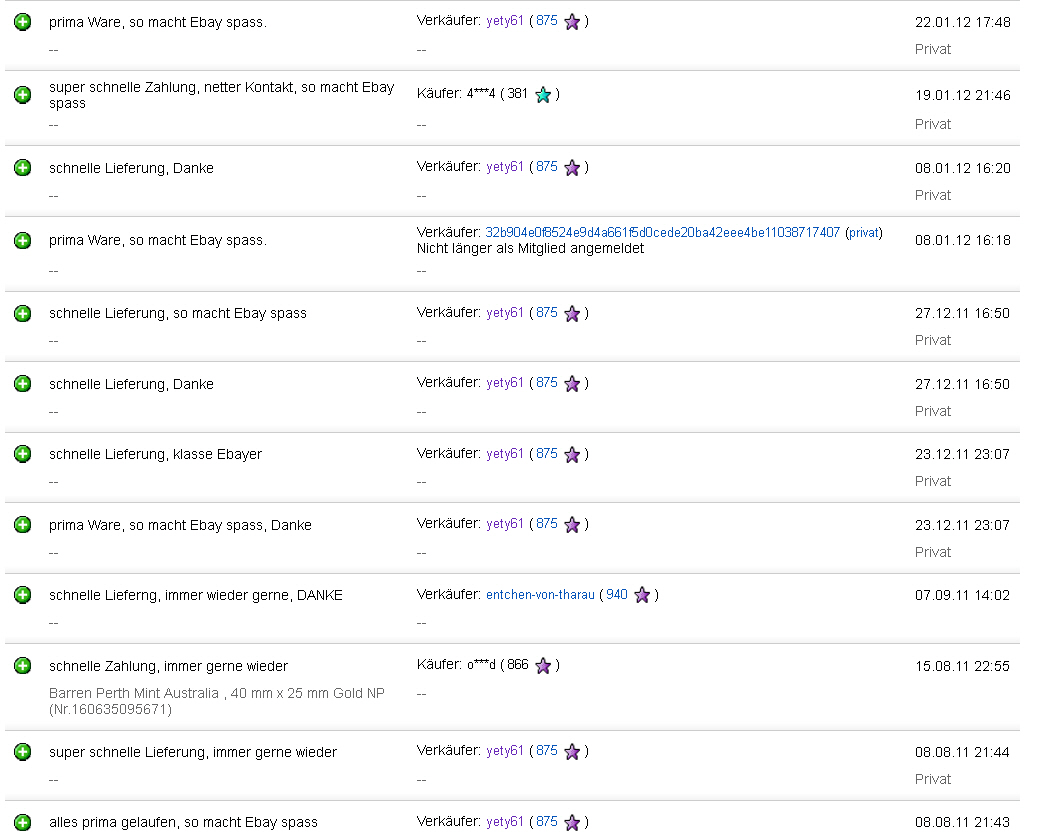
Task: Click purple star beside entchen-von-tharau's score 940
Action: (x=642, y=595)
